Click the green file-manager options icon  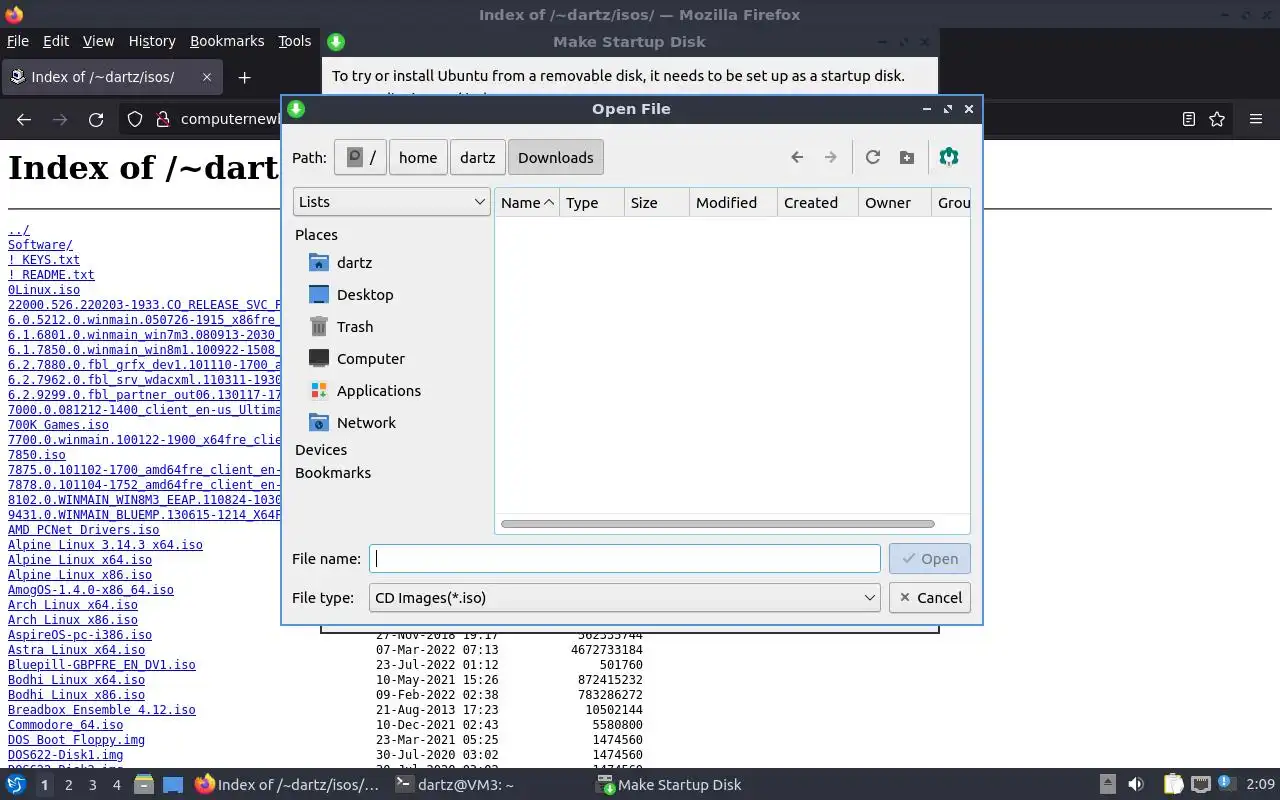tap(949, 157)
